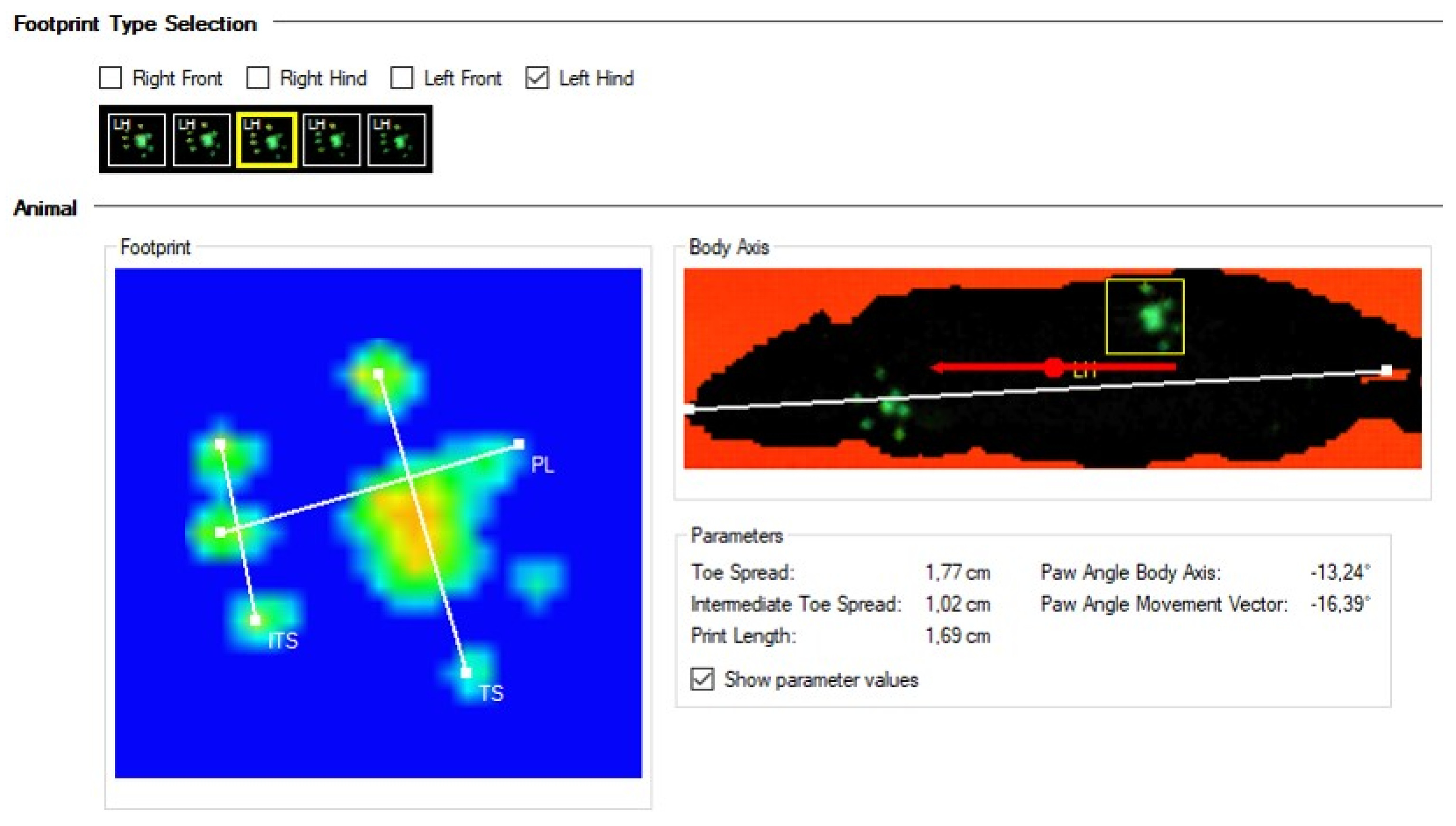Click the TS endpoint handle at bottom
Screen dimensions: 1456x826
tap(466, 673)
